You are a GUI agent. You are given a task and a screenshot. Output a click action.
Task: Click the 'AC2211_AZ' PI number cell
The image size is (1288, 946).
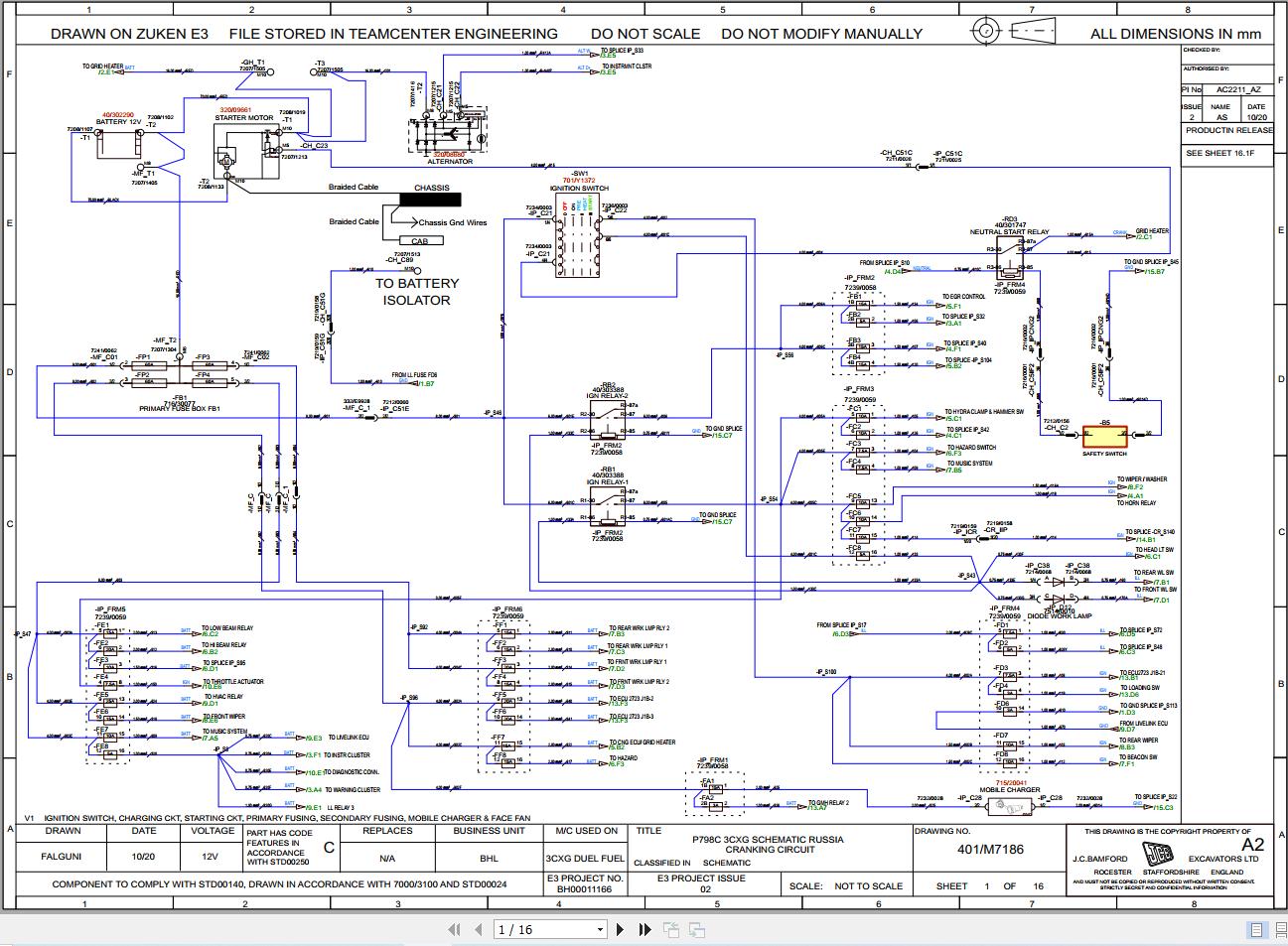[x=1237, y=89]
